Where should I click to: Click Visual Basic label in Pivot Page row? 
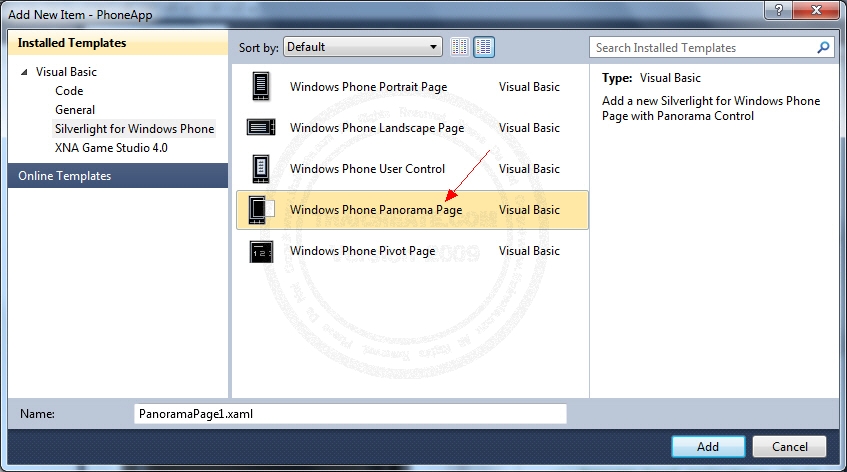pos(529,251)
